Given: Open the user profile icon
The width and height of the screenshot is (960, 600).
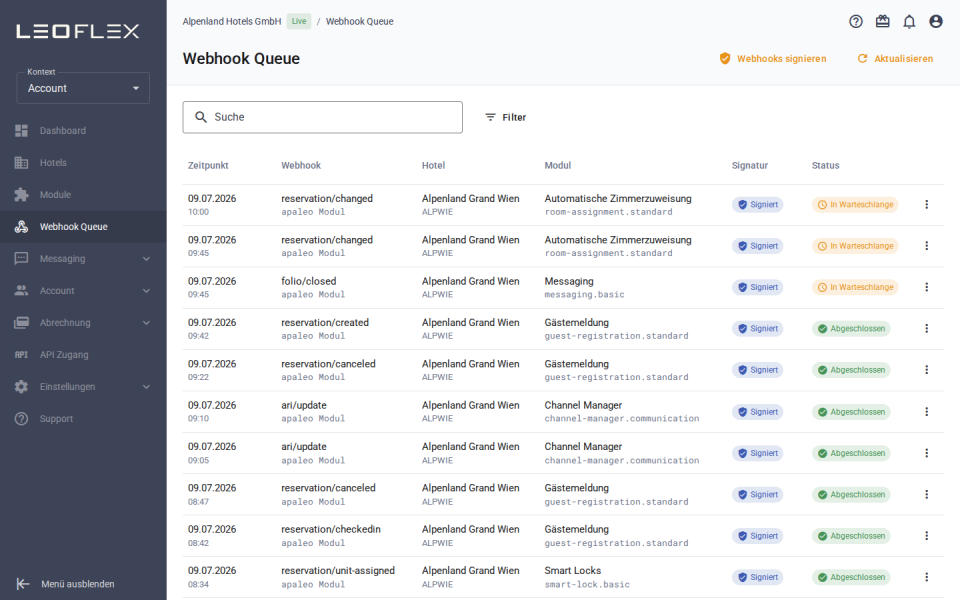Looking at the screenshot, I should coord(936,21).
